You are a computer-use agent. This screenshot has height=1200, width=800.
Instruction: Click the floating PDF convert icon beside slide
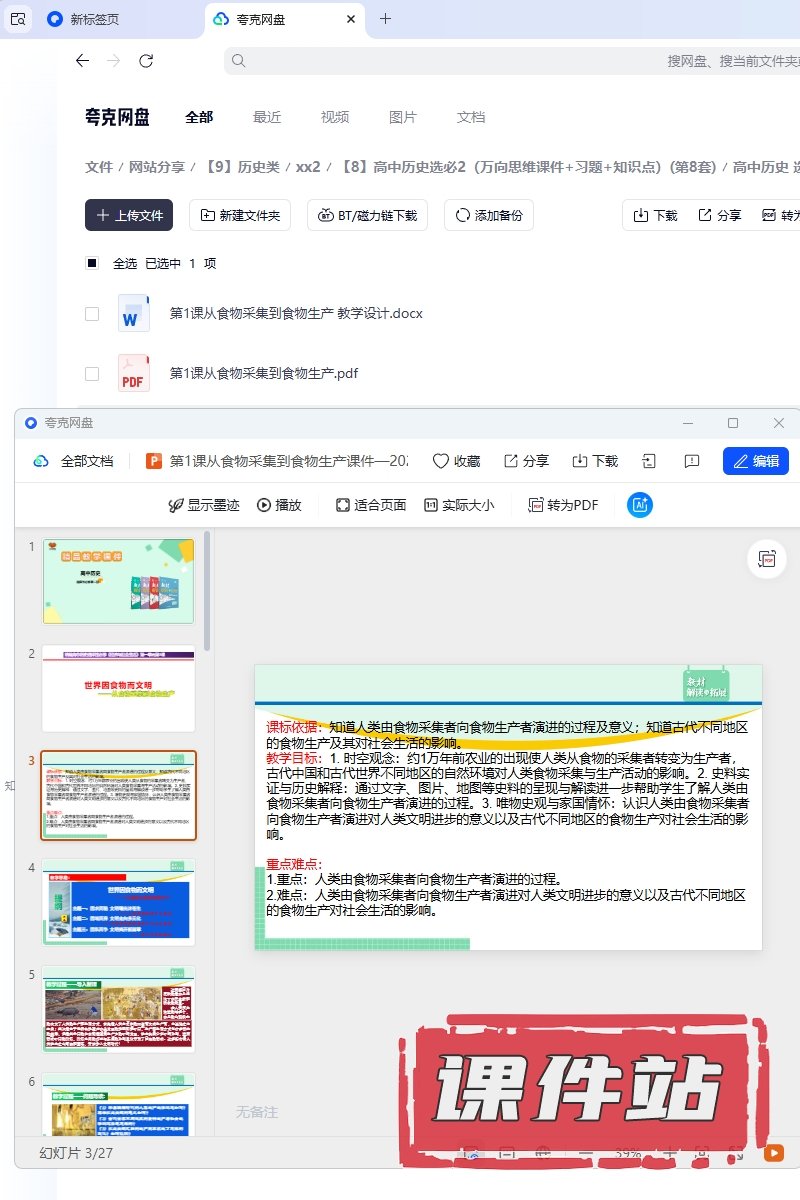(x=767, y=559)
